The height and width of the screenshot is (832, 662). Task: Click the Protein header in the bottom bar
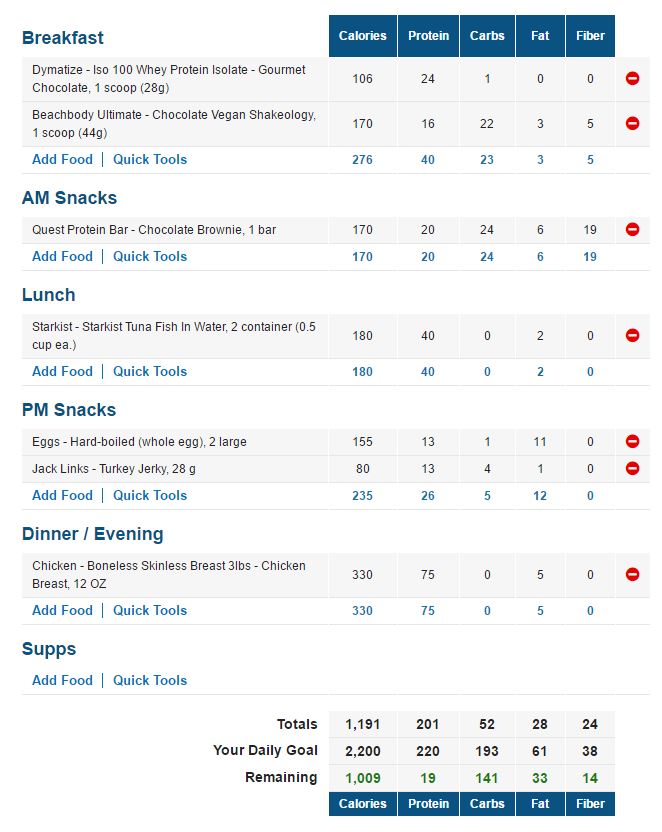(428, 804)
